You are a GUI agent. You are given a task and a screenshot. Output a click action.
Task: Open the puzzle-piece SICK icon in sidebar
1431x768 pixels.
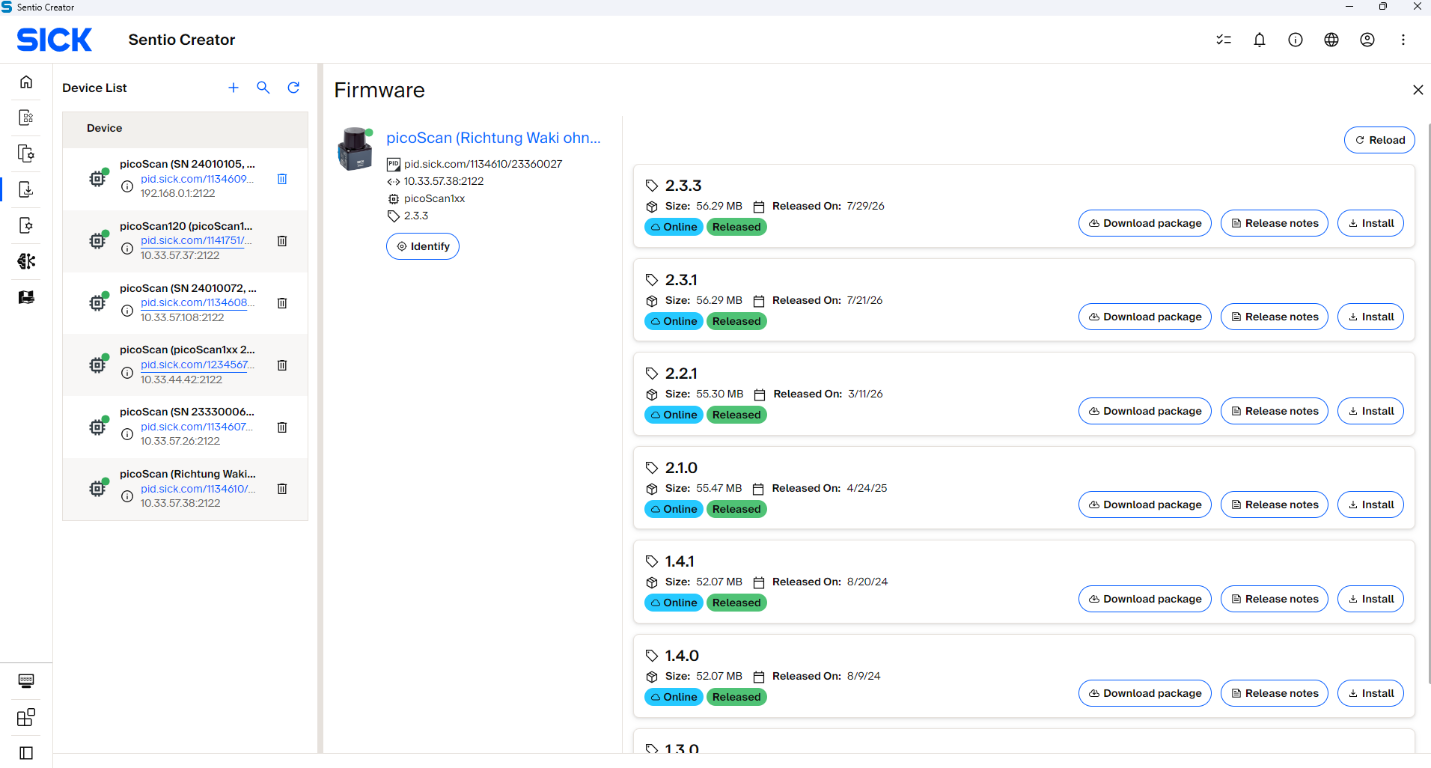26,261
